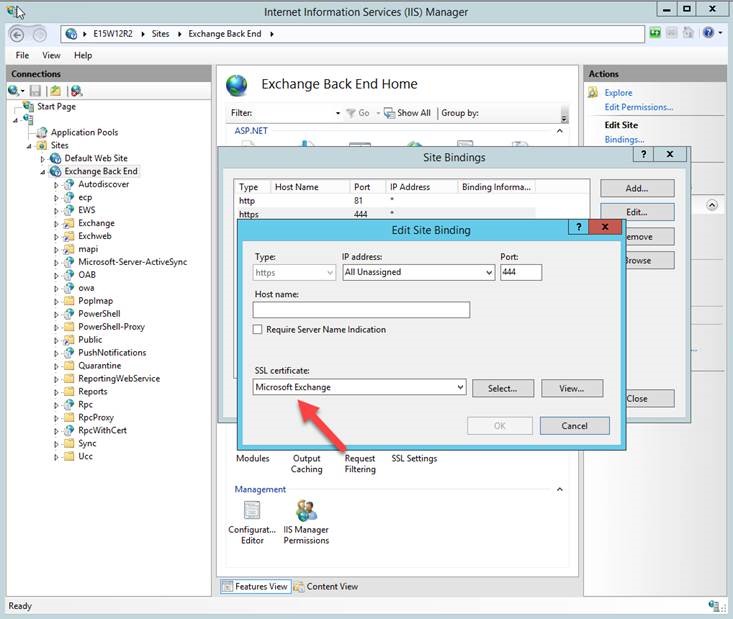The image size is (733, 619).
Task: Select the PushNotifications tree item
Action: click(x=112, y=353)
